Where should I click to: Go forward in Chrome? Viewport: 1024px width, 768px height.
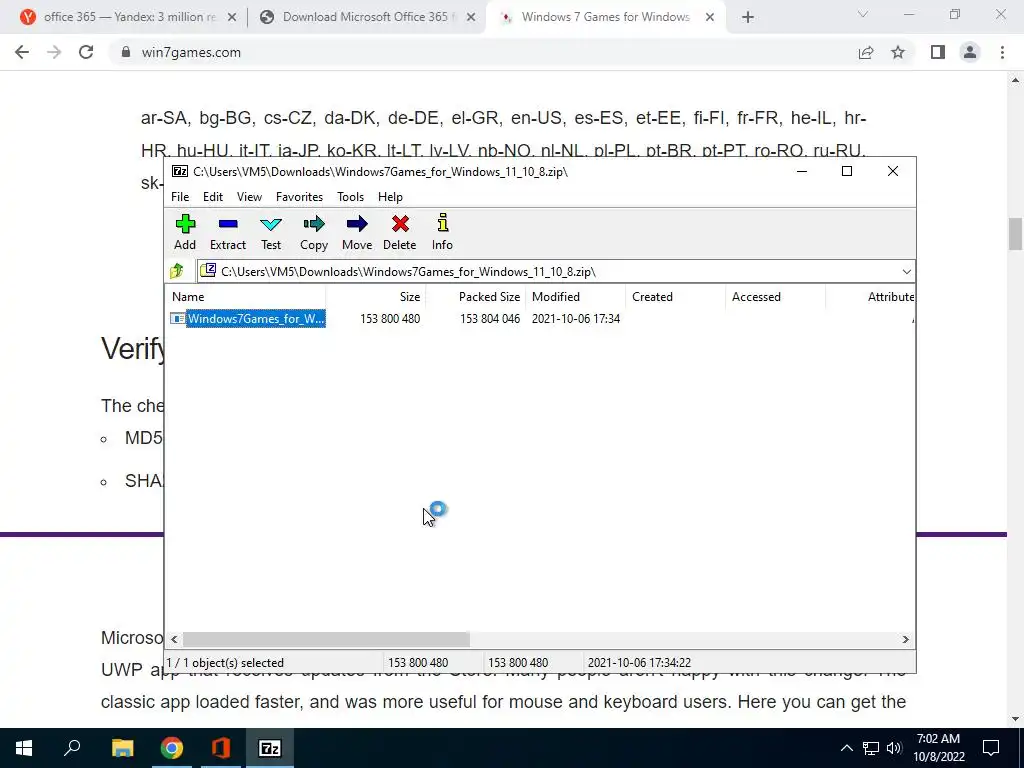tap(54, 52)
